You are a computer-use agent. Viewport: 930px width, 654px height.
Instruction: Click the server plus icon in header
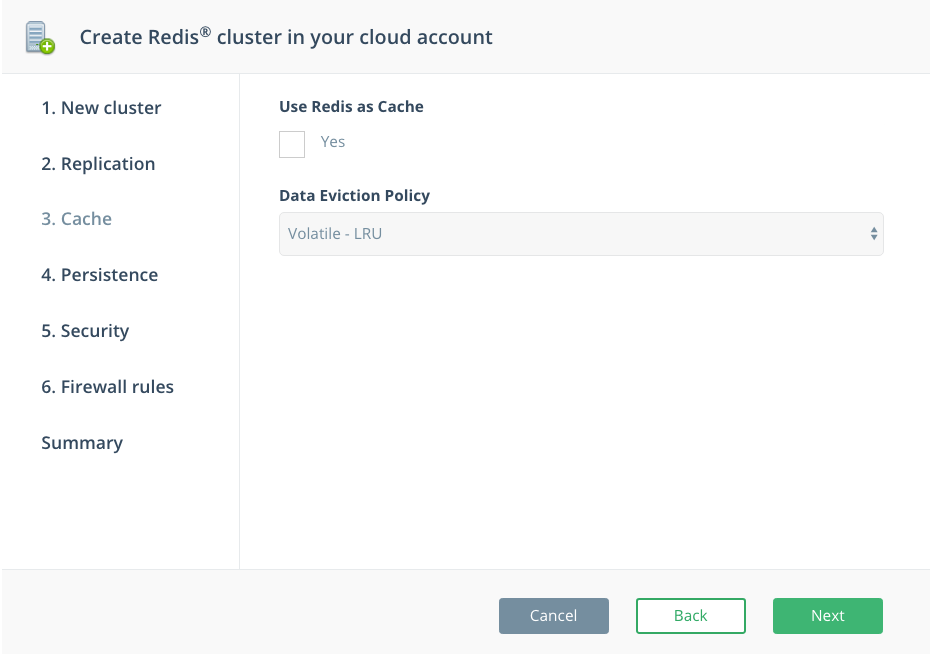(x=40, y=37)
